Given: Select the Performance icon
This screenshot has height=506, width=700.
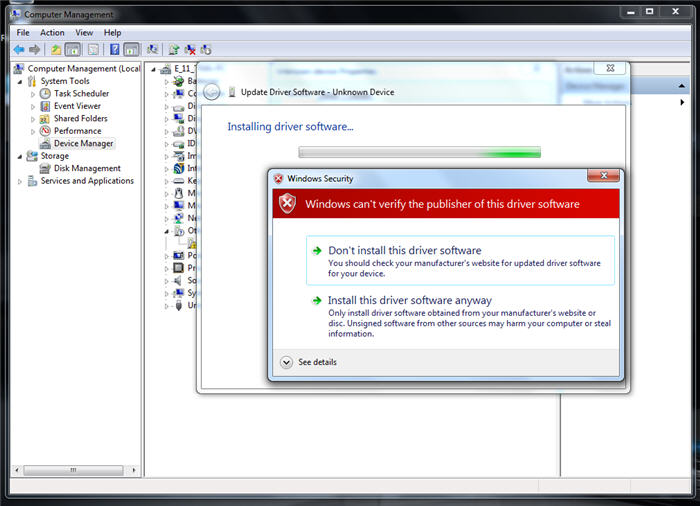Looking at the screenshot, I should point(45,131).
